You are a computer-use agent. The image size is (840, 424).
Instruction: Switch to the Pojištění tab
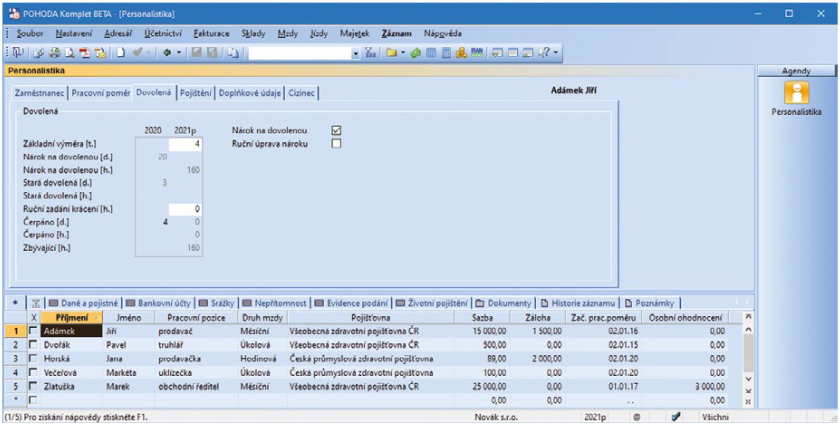pyautogui.click(x=195, y=92)
